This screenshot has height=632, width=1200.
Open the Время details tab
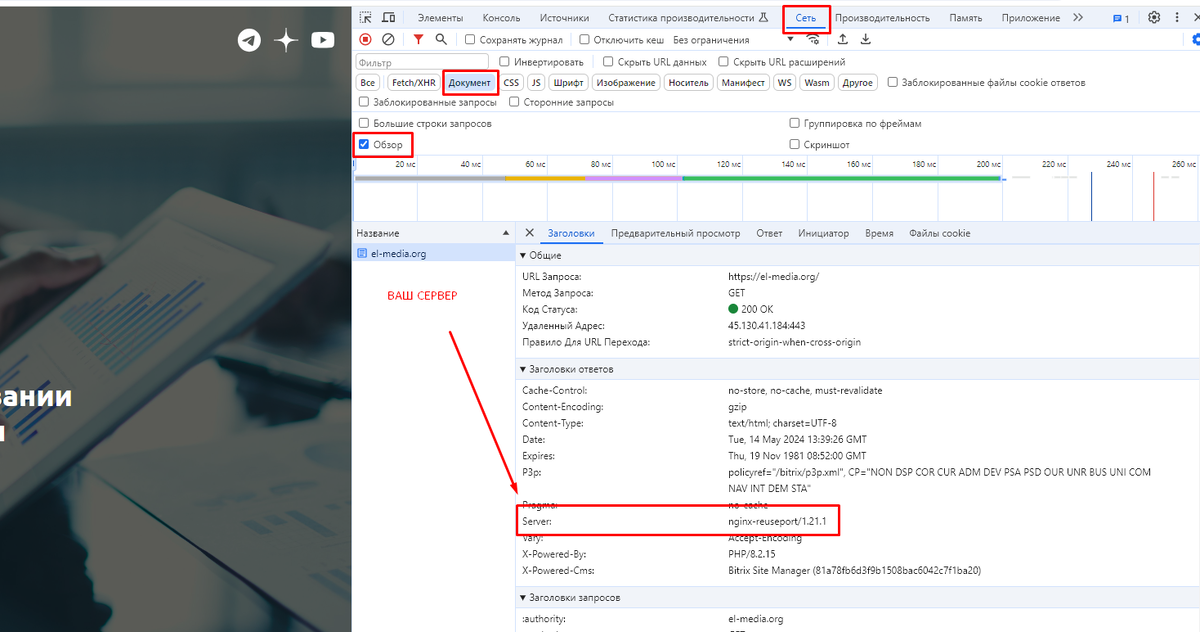point(879,233)
